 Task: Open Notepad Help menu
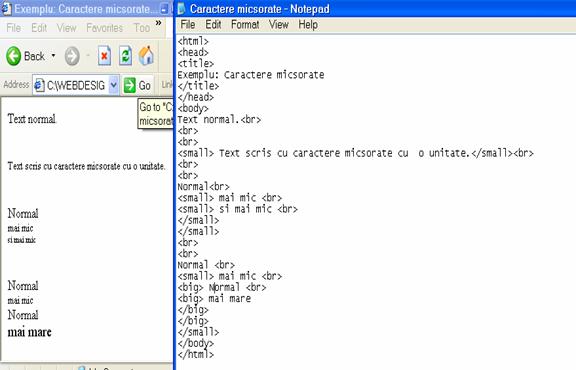pyautogui.click(x=308, y=25)
